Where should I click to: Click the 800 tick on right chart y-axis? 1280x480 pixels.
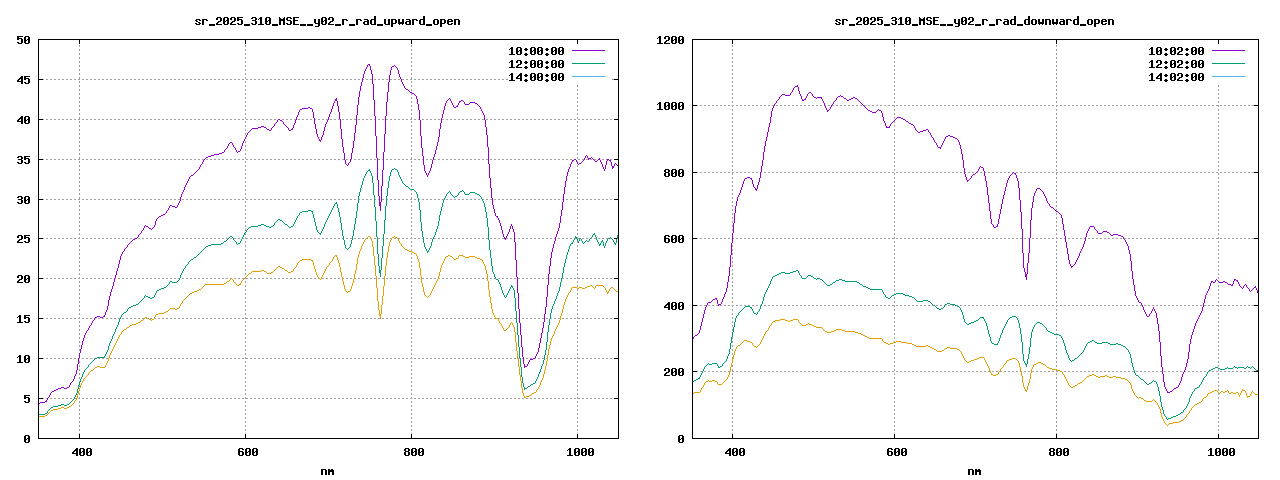tap(673, 173)
